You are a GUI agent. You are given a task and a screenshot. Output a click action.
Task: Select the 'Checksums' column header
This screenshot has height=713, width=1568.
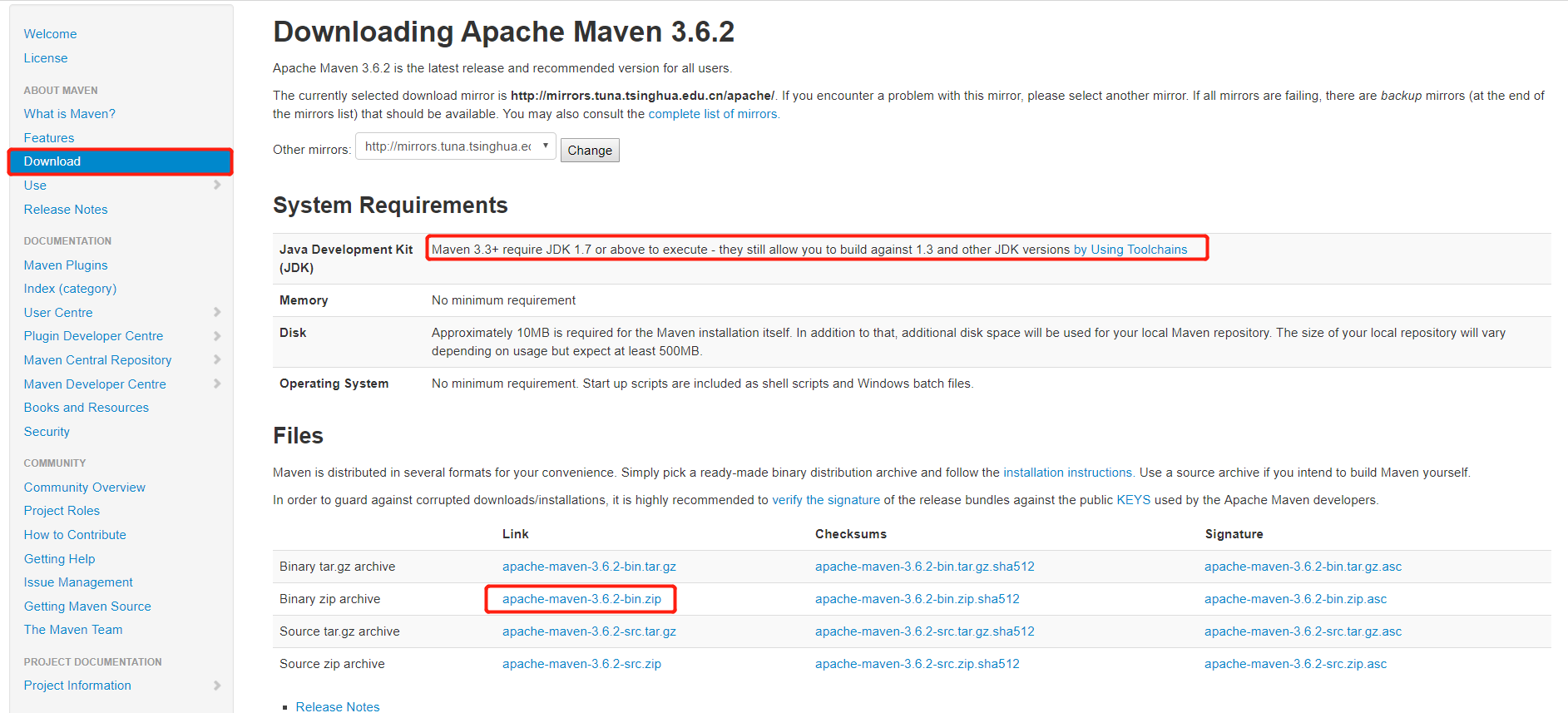tap(851, 534)
